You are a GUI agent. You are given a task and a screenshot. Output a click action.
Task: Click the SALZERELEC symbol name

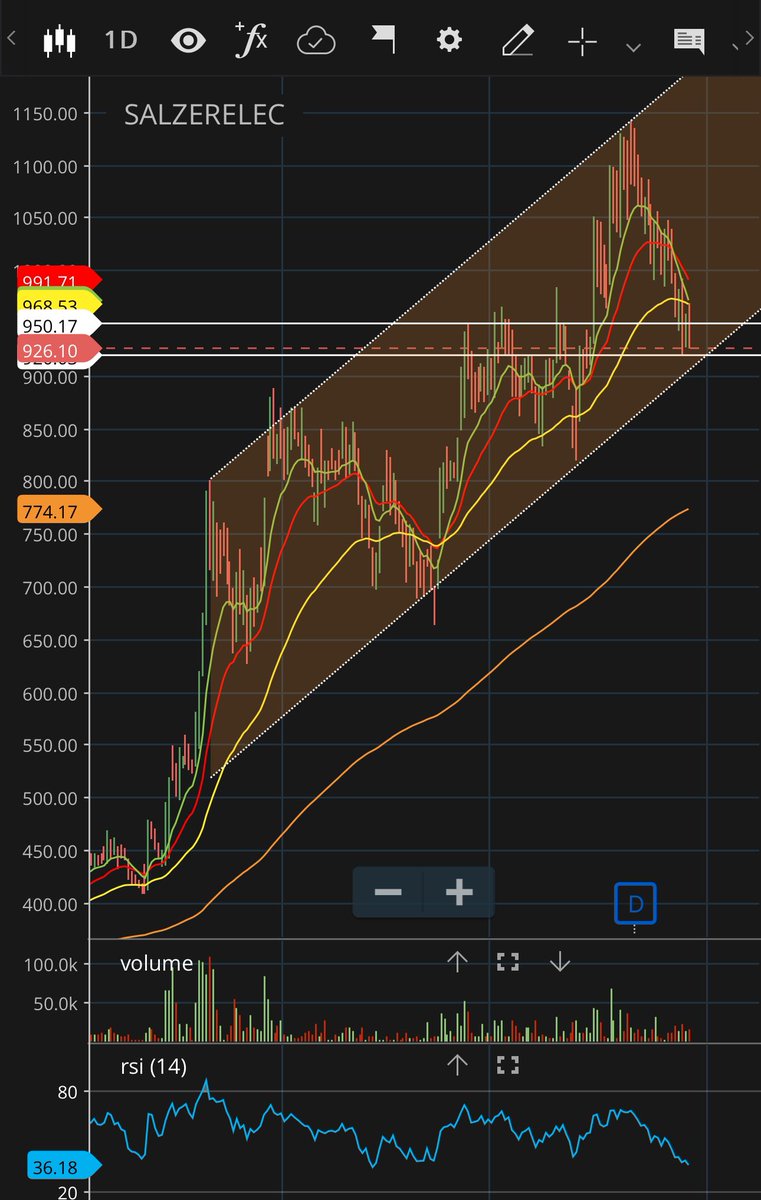point(204,115)
